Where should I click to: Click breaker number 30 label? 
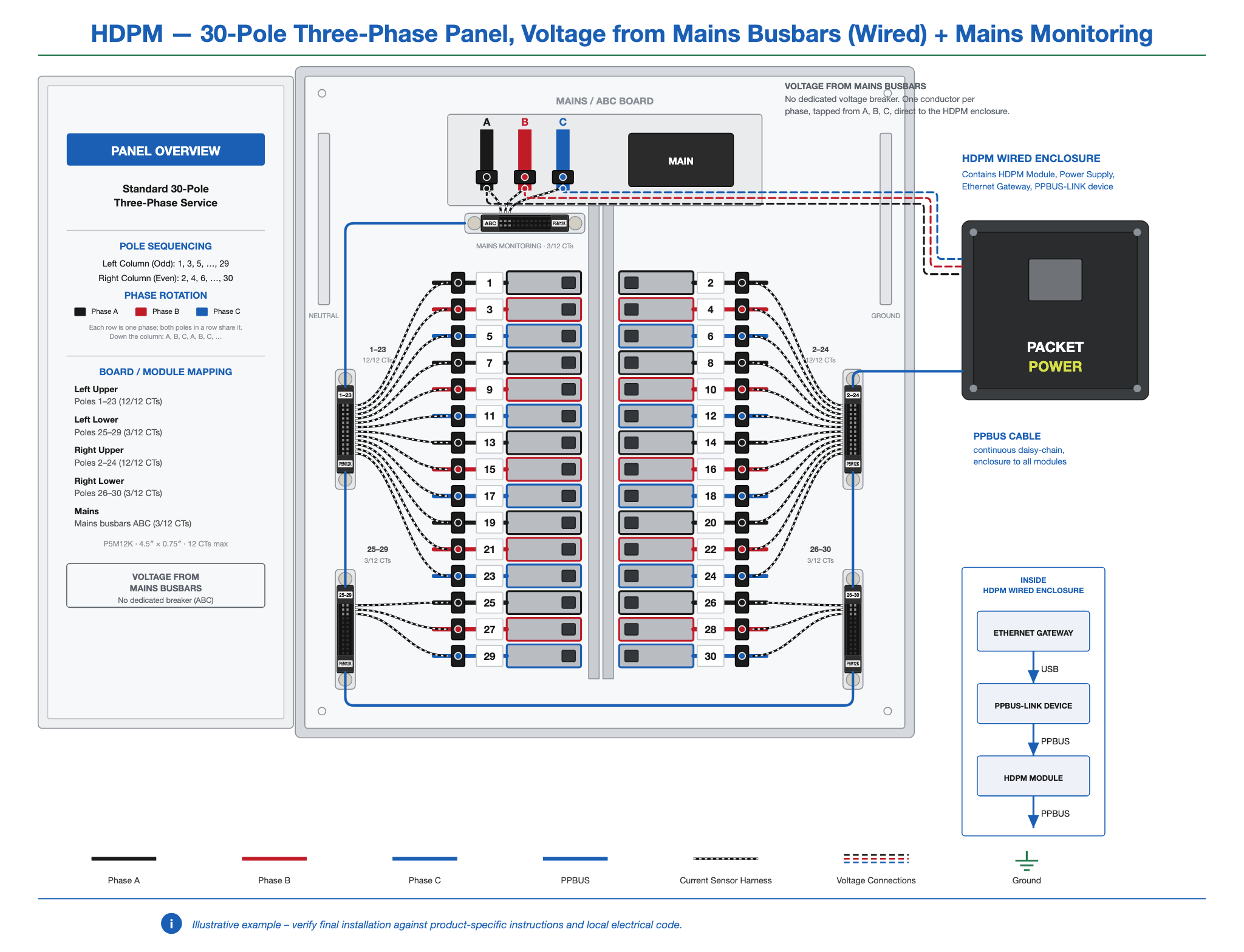(x=710, y=656)
